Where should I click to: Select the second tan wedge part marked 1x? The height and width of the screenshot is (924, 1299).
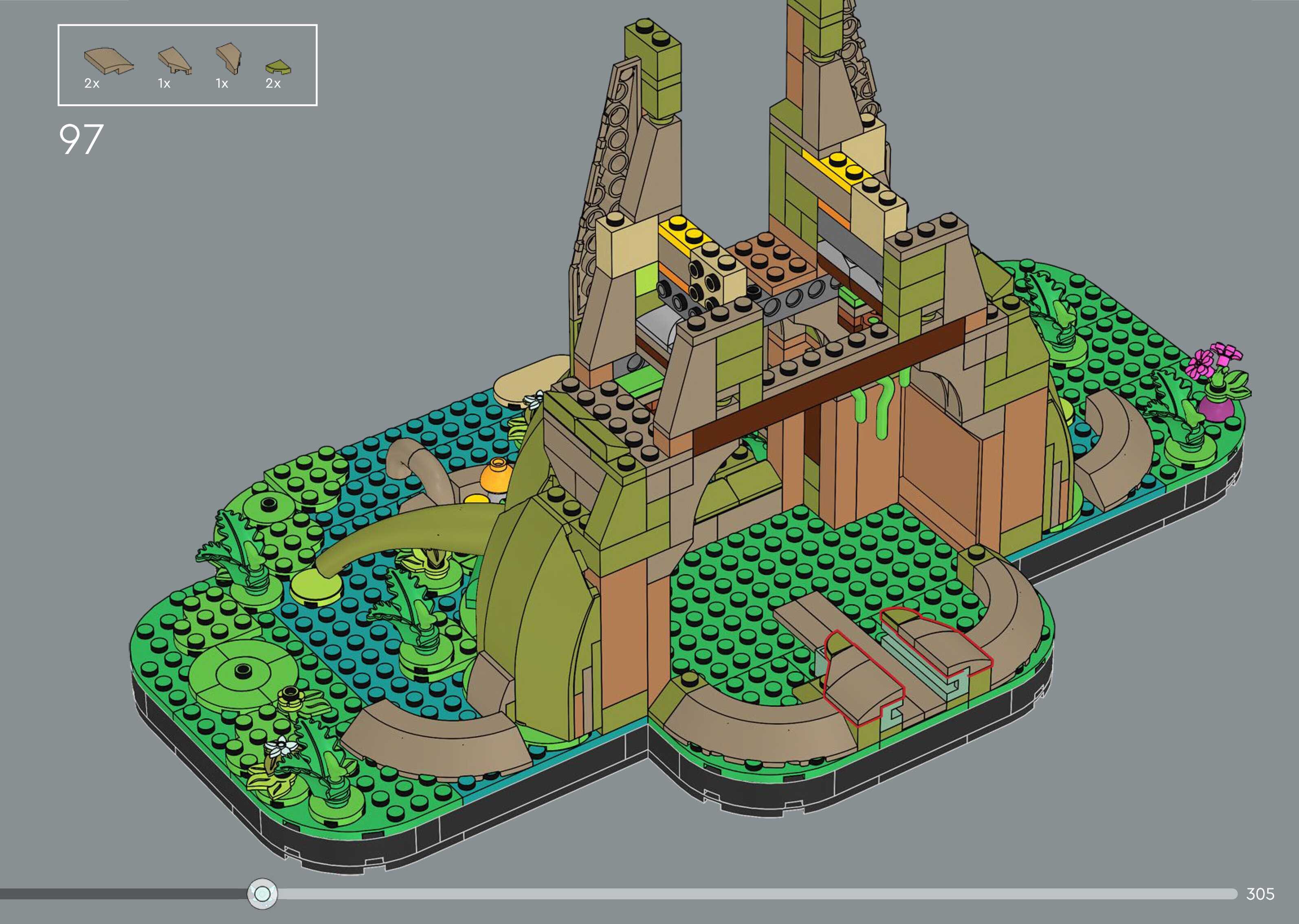[x=175, y=62]
